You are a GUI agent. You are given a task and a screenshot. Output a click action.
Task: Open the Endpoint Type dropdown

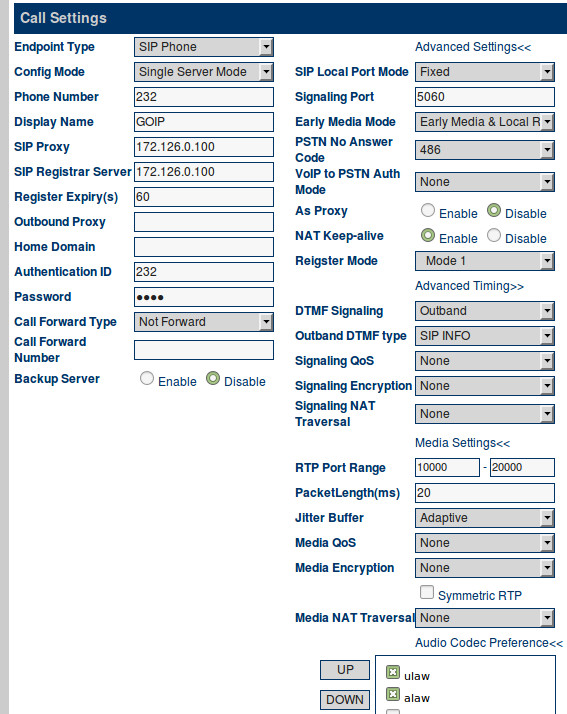tap(204, 47)
